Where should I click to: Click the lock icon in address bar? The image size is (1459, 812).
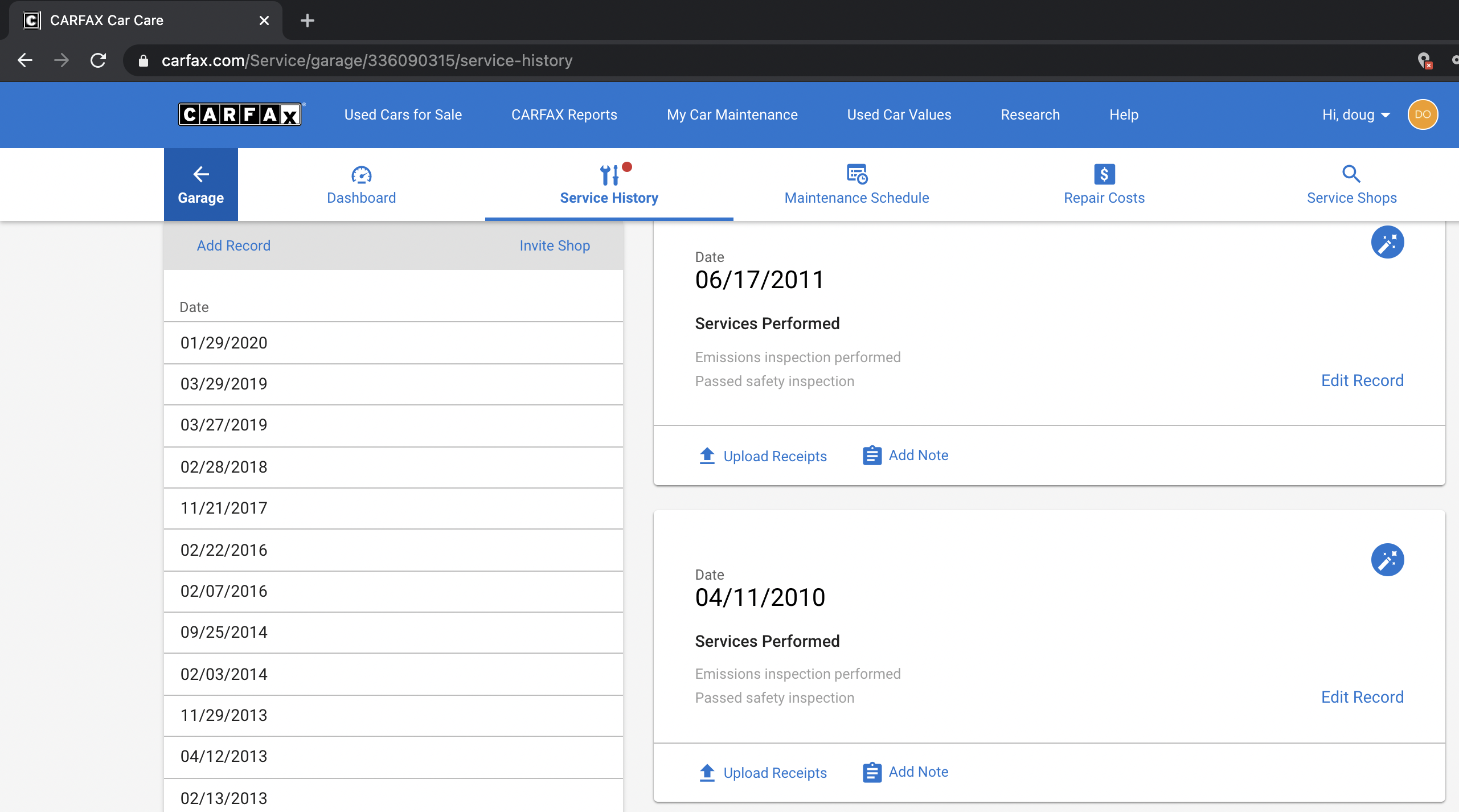pyautogui.click(x=144, y=60)
